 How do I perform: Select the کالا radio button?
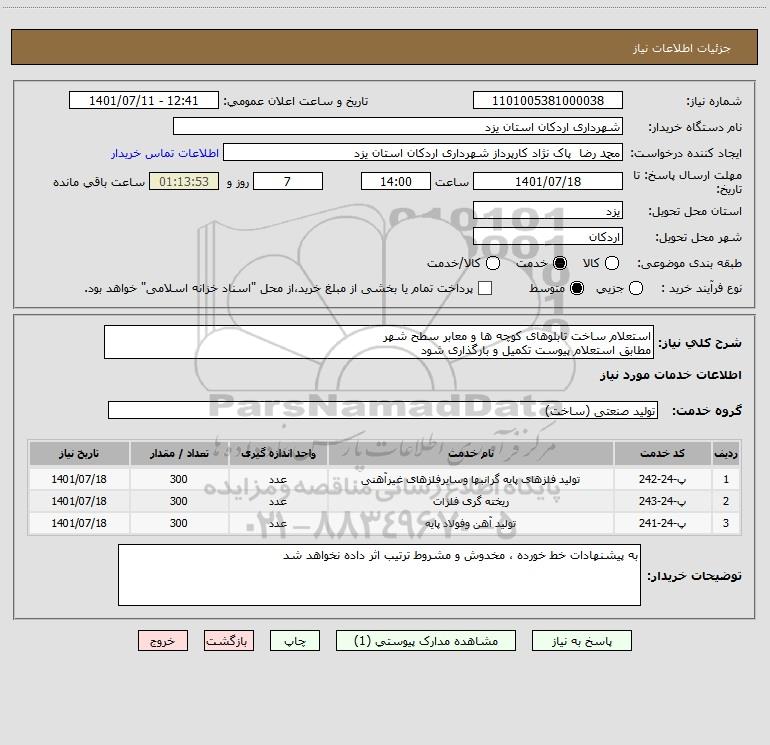tap(611, 263)
